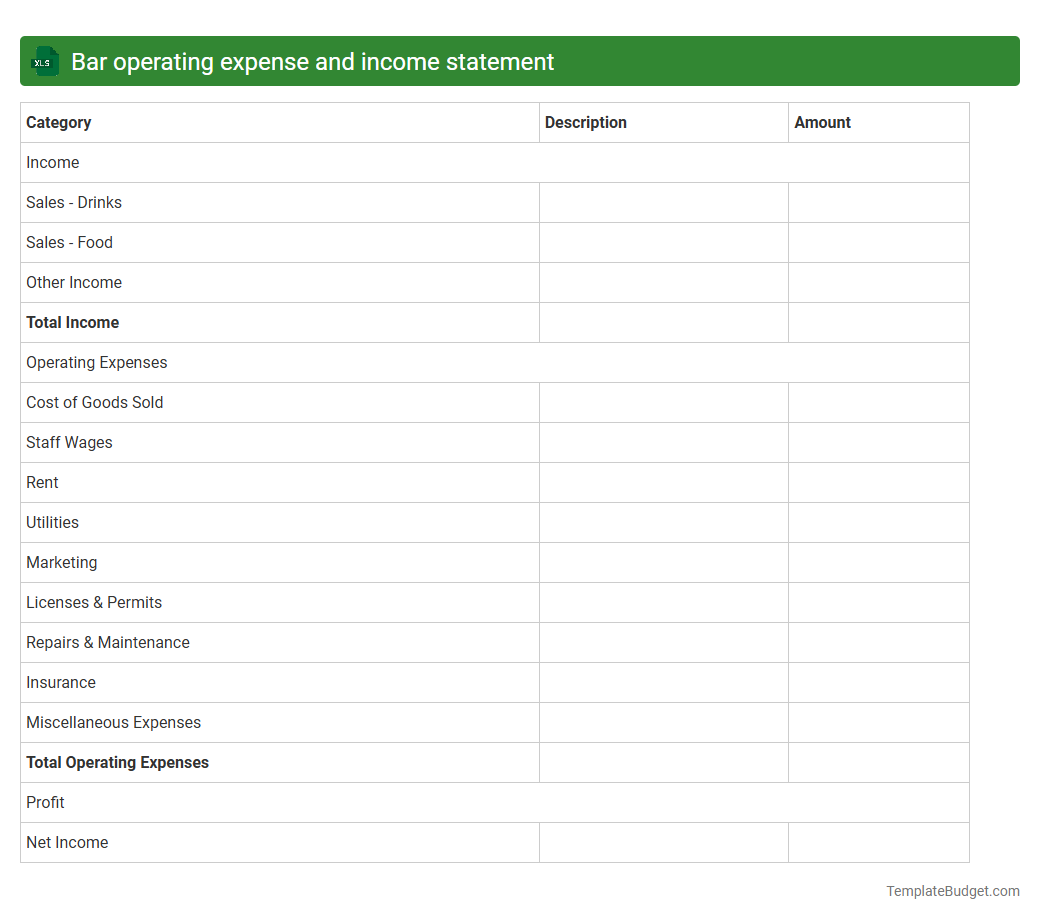Click the Sales - Food label
The height and width of the screenshot is (920, 1040).
pyautogui.click(x=69, y=242)
